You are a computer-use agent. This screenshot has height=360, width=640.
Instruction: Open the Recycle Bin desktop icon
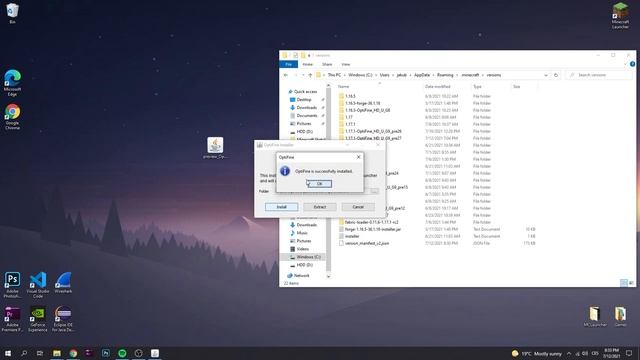[x=12, y=13]
